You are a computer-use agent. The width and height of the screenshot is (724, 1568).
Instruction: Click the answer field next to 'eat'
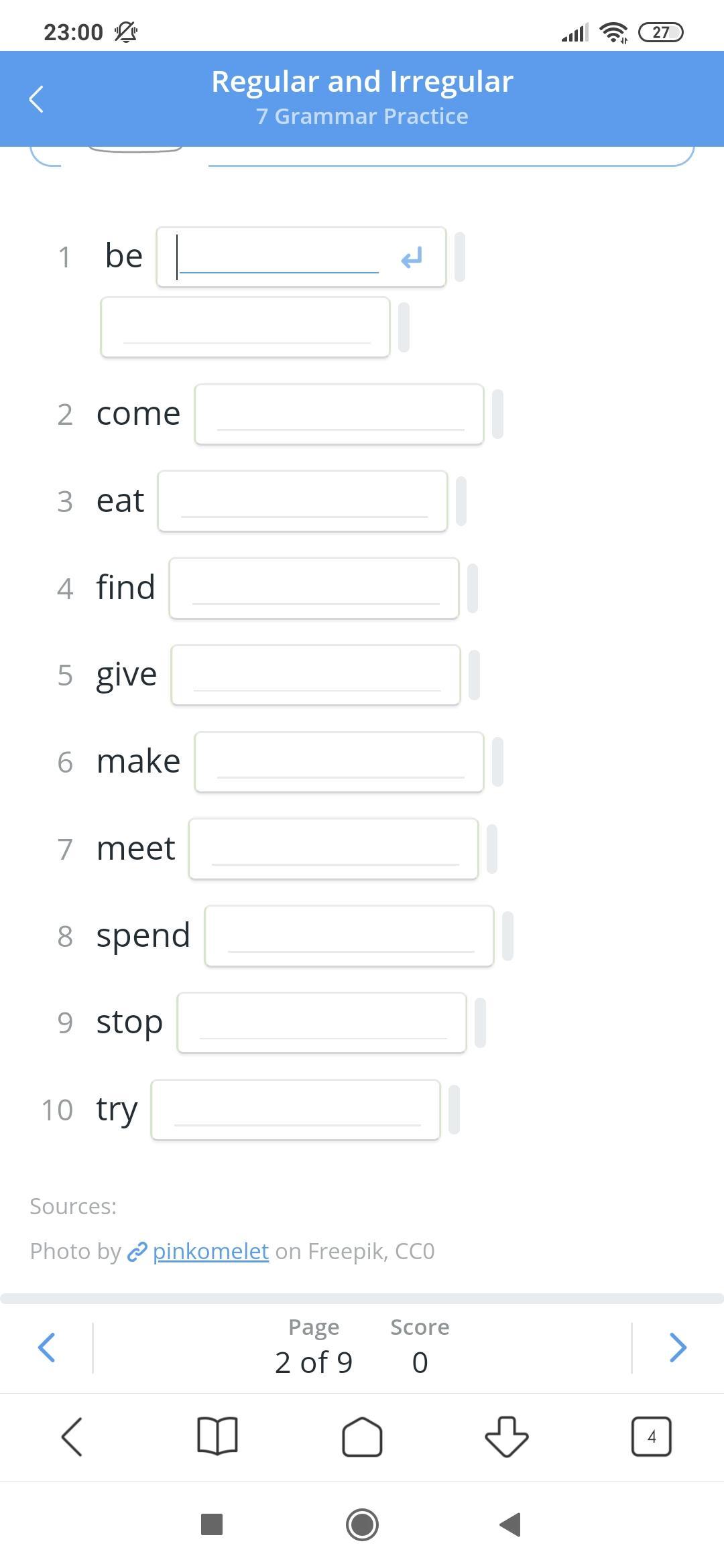pyautogui.click(x=302, y=501)
